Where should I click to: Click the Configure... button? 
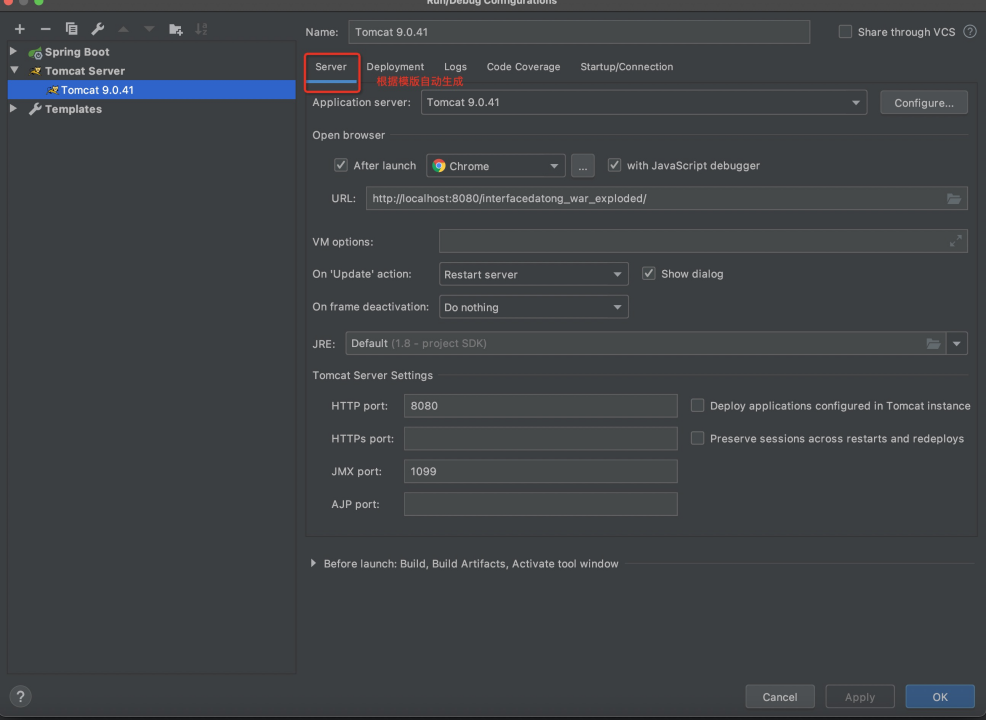(923, 102)
